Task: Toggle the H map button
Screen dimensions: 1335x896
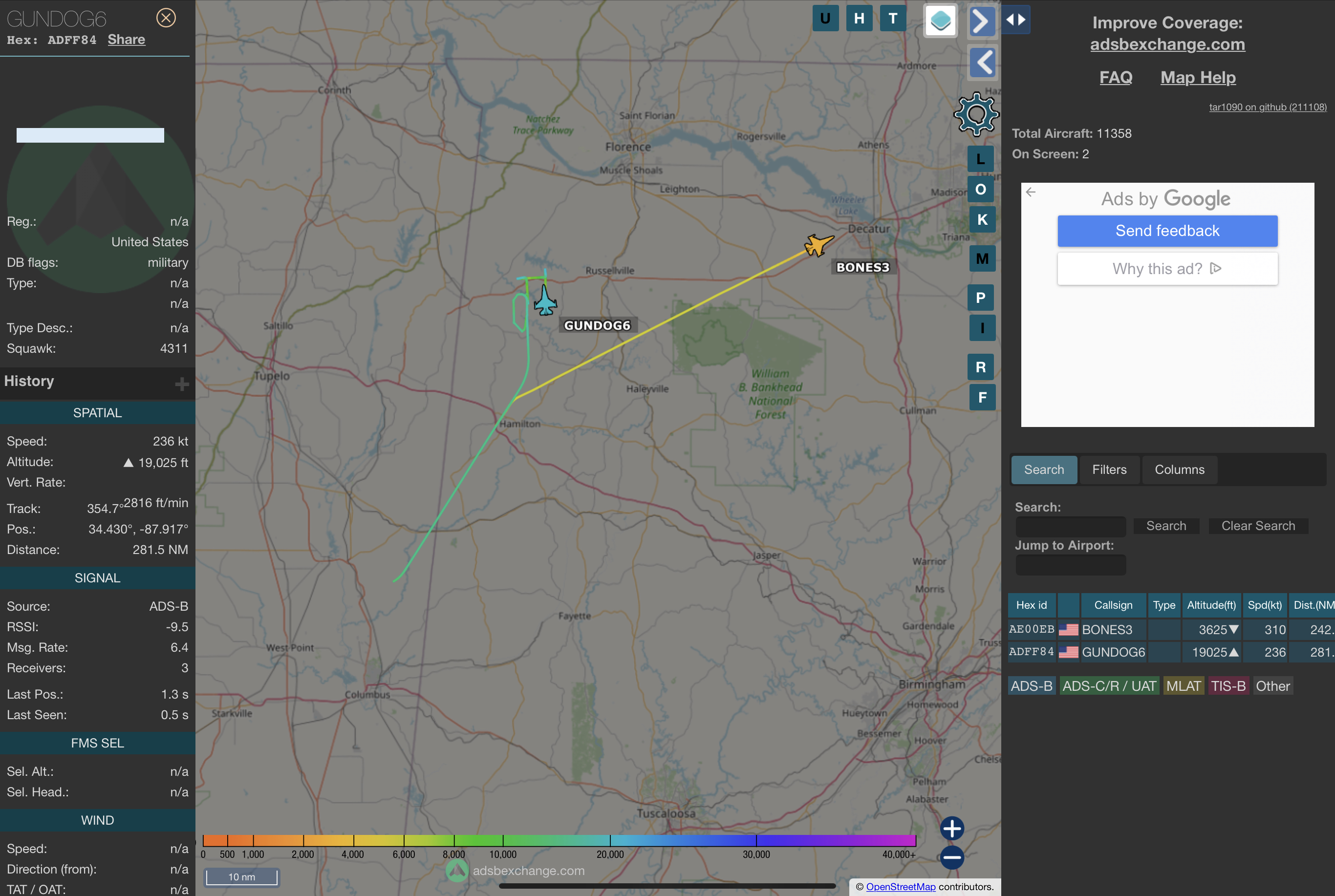Action: [x=859, y=18]
